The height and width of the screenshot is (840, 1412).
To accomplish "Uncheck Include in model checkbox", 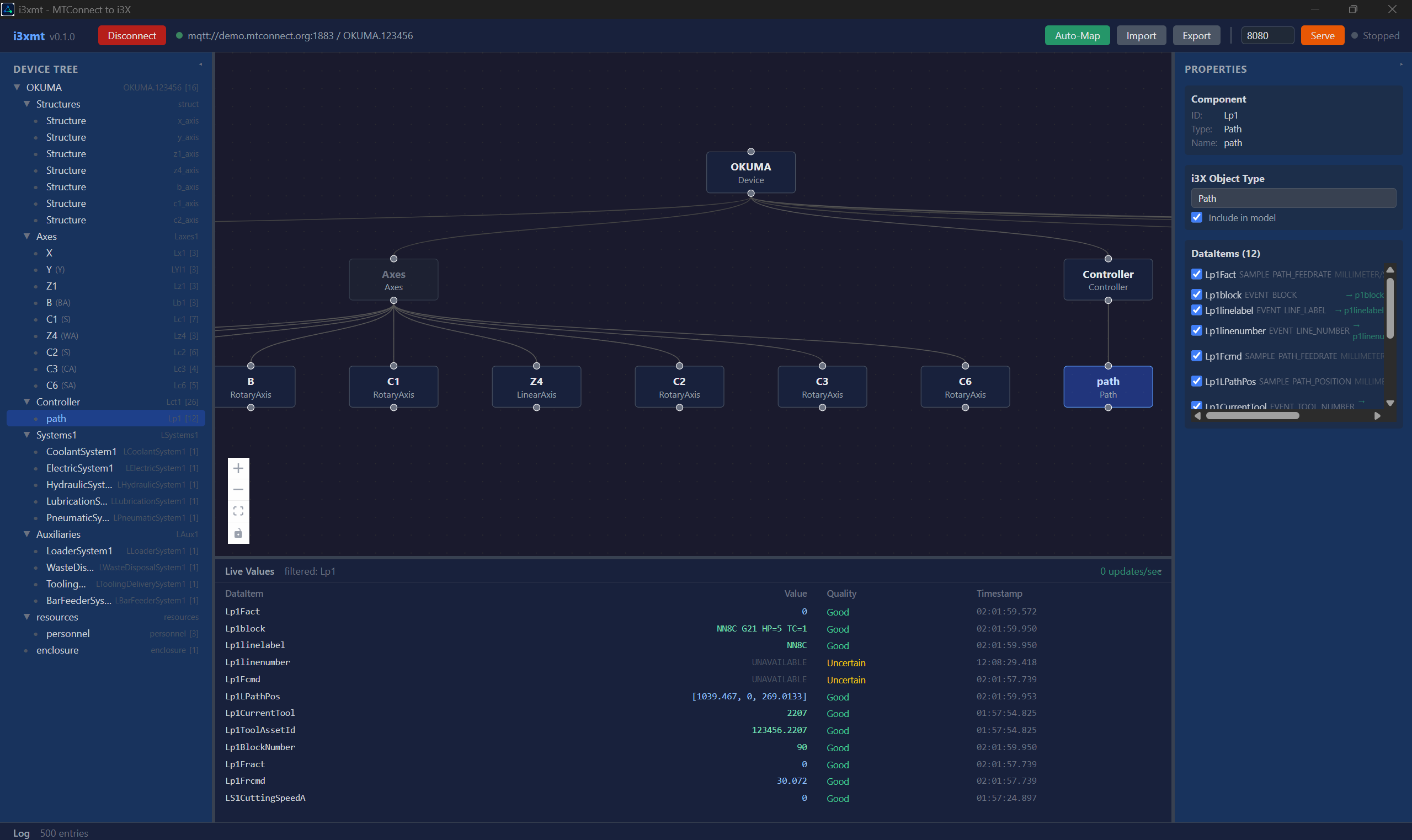I will pyautogui.click(x=1197, y=217).
